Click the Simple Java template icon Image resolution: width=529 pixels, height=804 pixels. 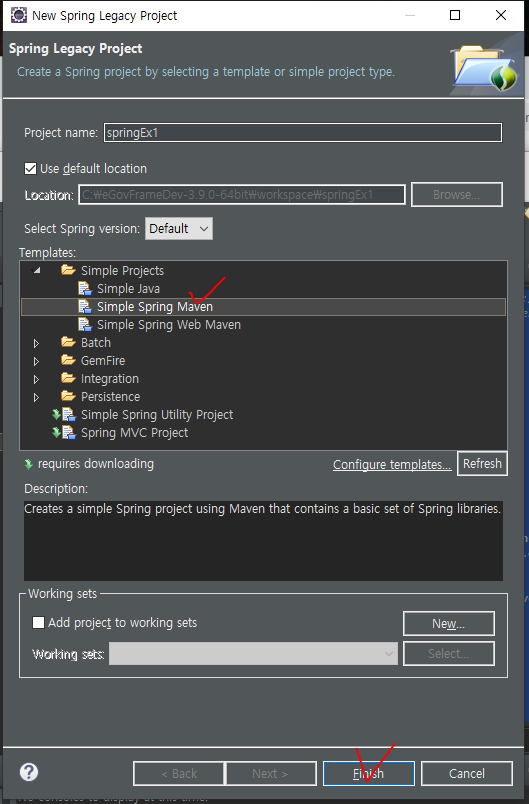[85, 288]
